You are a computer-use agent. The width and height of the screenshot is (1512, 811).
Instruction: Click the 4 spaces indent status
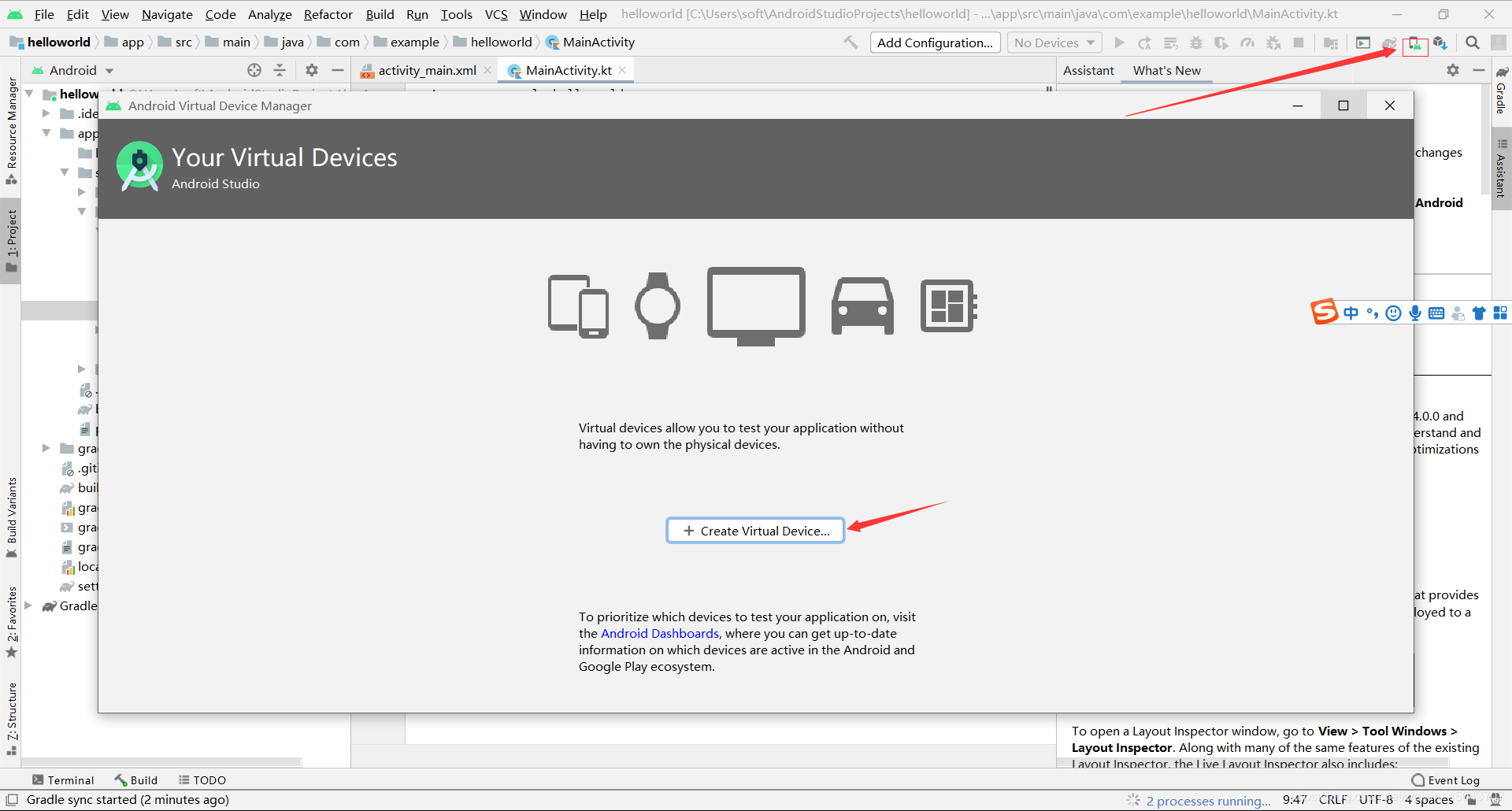tap(1429, 800)
